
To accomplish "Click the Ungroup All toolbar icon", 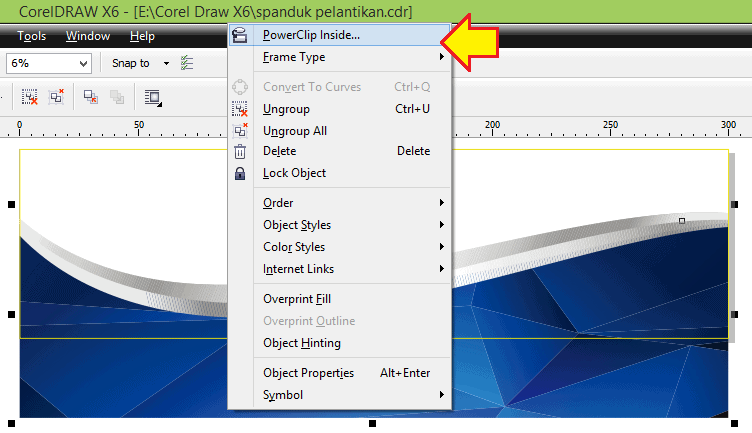I will (56, 97).
